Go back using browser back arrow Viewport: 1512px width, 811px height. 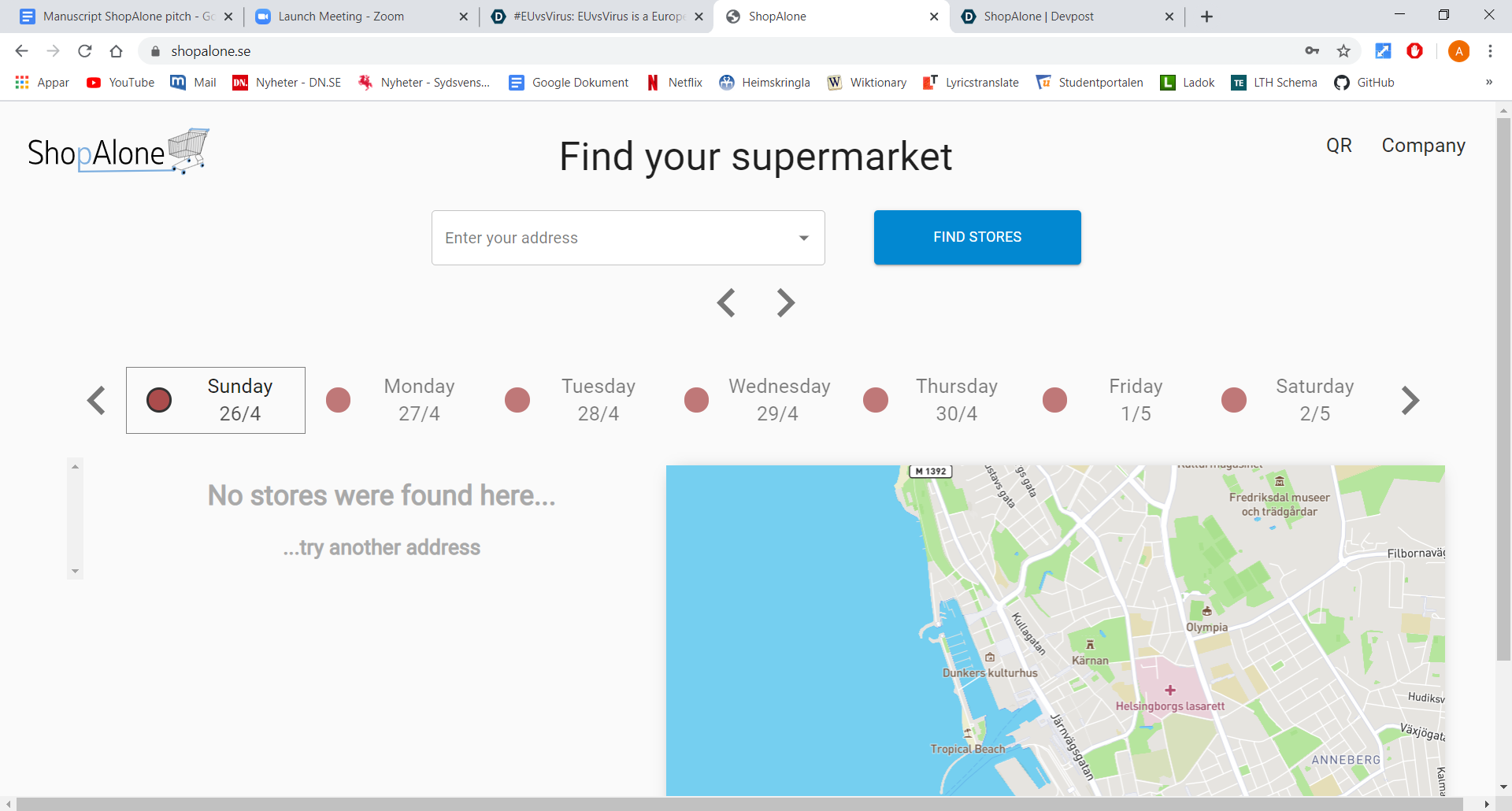point(21,51)
